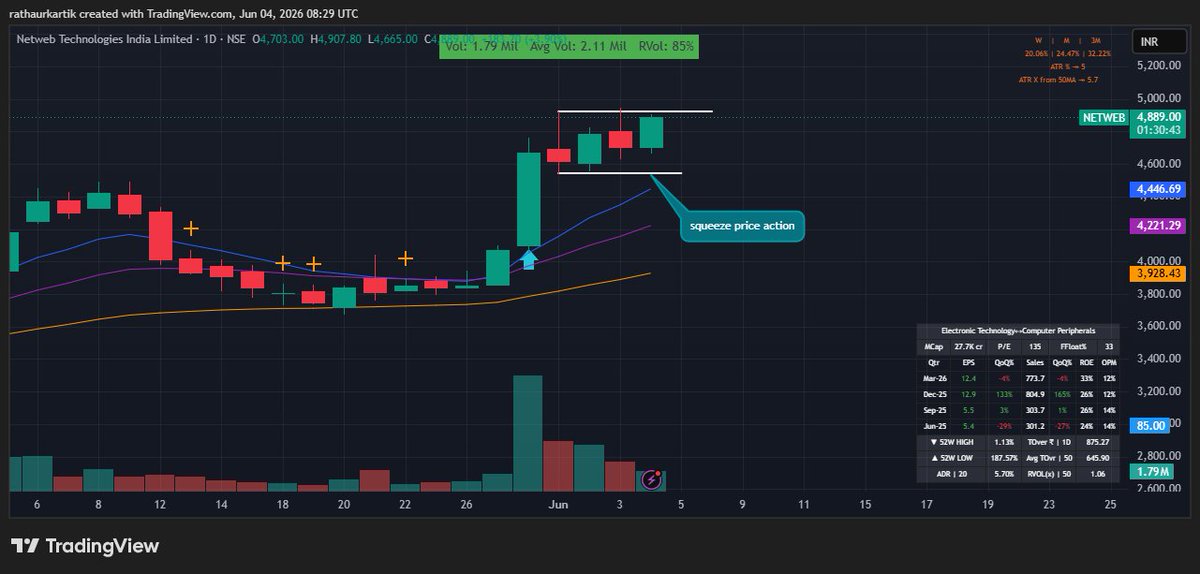The image size is (1200, 574).
Task: Click the blue 85.00 indicator value label
Action: tap(1151, 425)
